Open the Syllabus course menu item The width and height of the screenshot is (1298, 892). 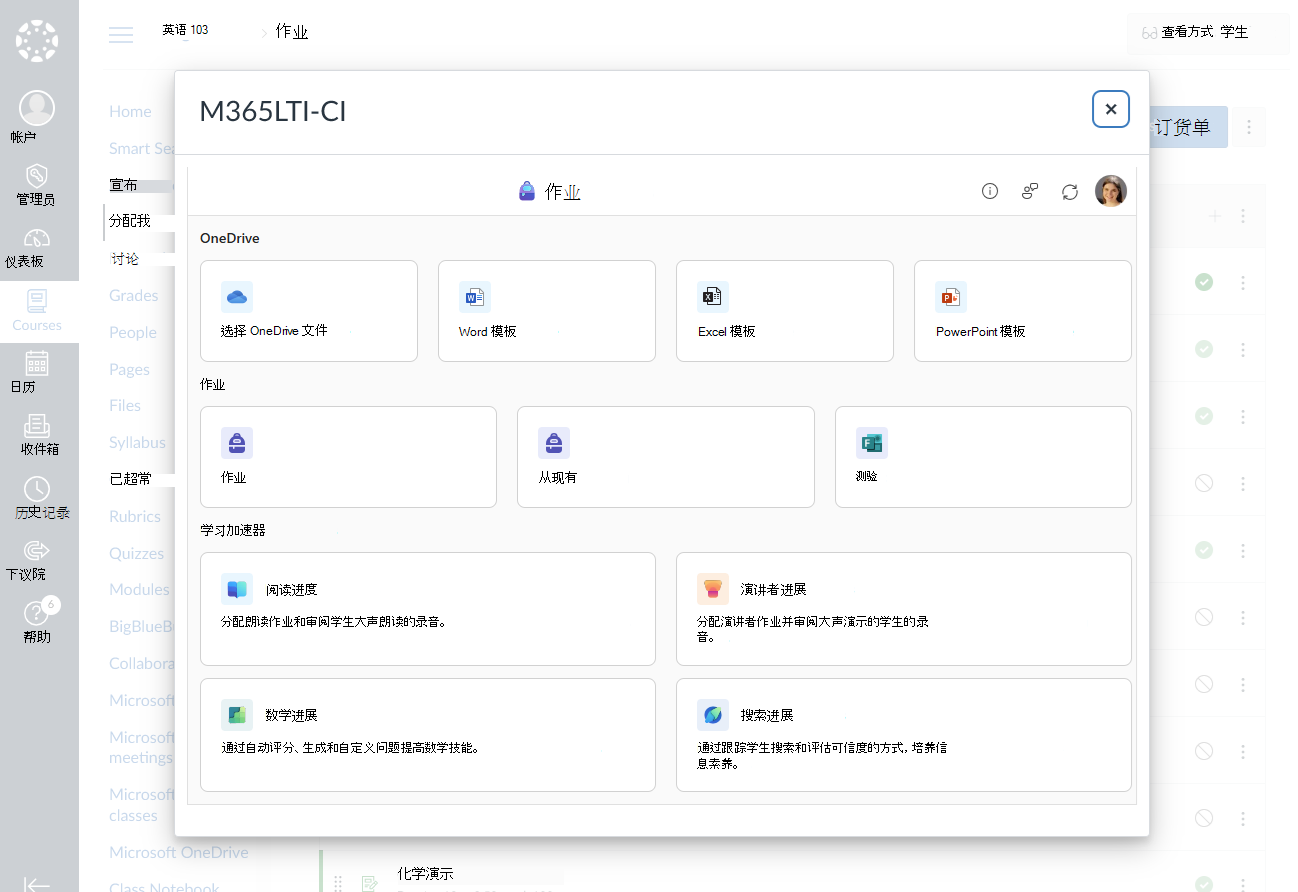tap(138, 442)
